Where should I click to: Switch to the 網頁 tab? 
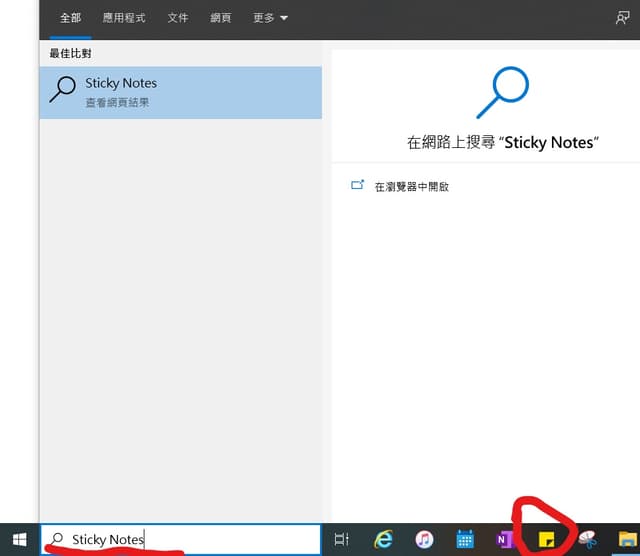pyautogui.click(x=220, y=18)
